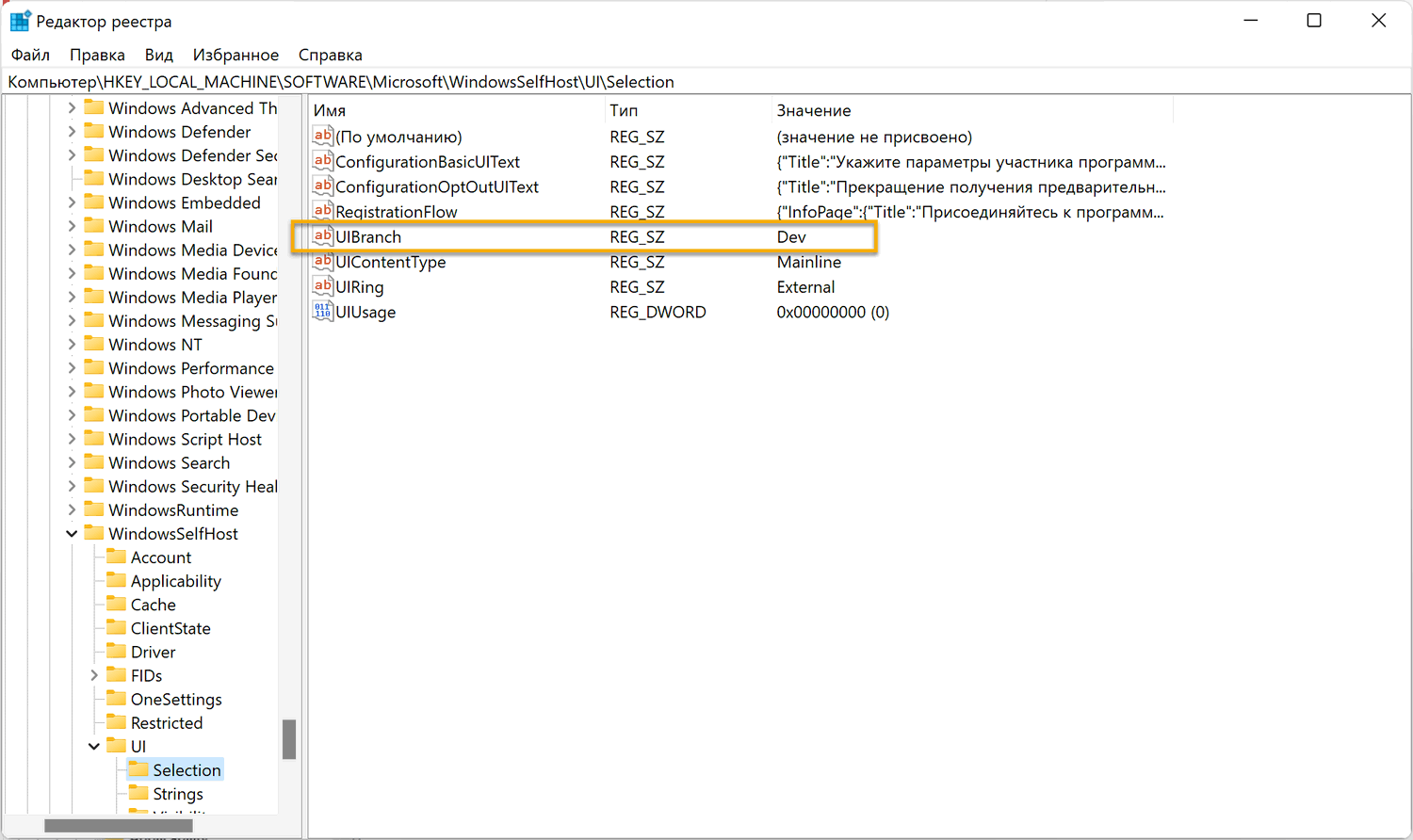Click the ClientState folder icon
Image resolution: width=1413 pixels, height=840 pixels.
(x=116, y=627)
